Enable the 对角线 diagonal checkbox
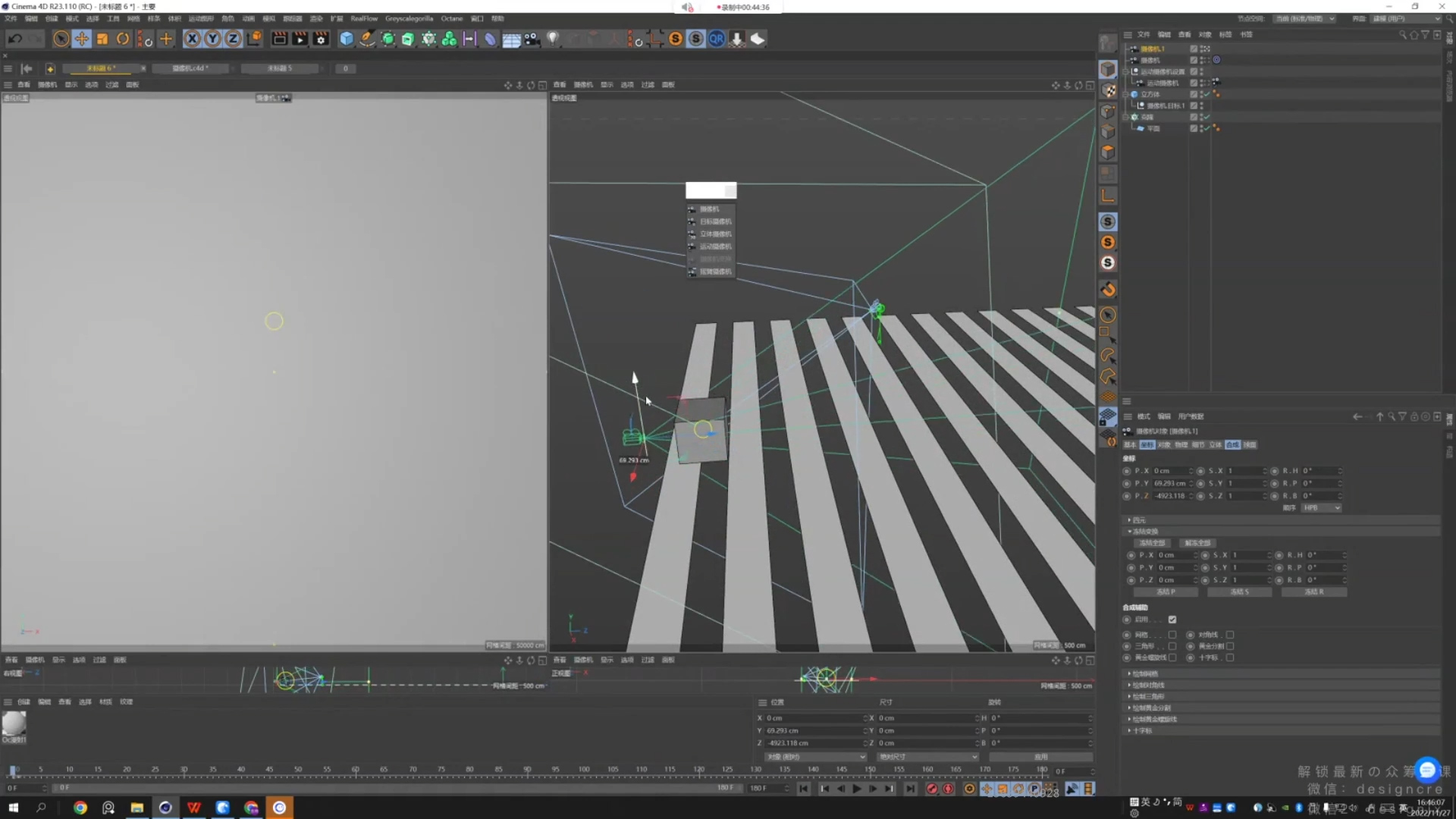The width and height of the screenshot is (1456, 819). coord(1230,635)
